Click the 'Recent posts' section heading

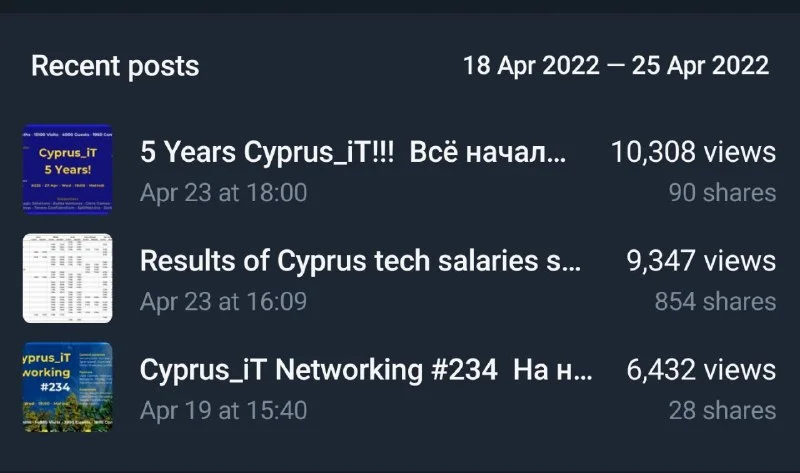115,67
